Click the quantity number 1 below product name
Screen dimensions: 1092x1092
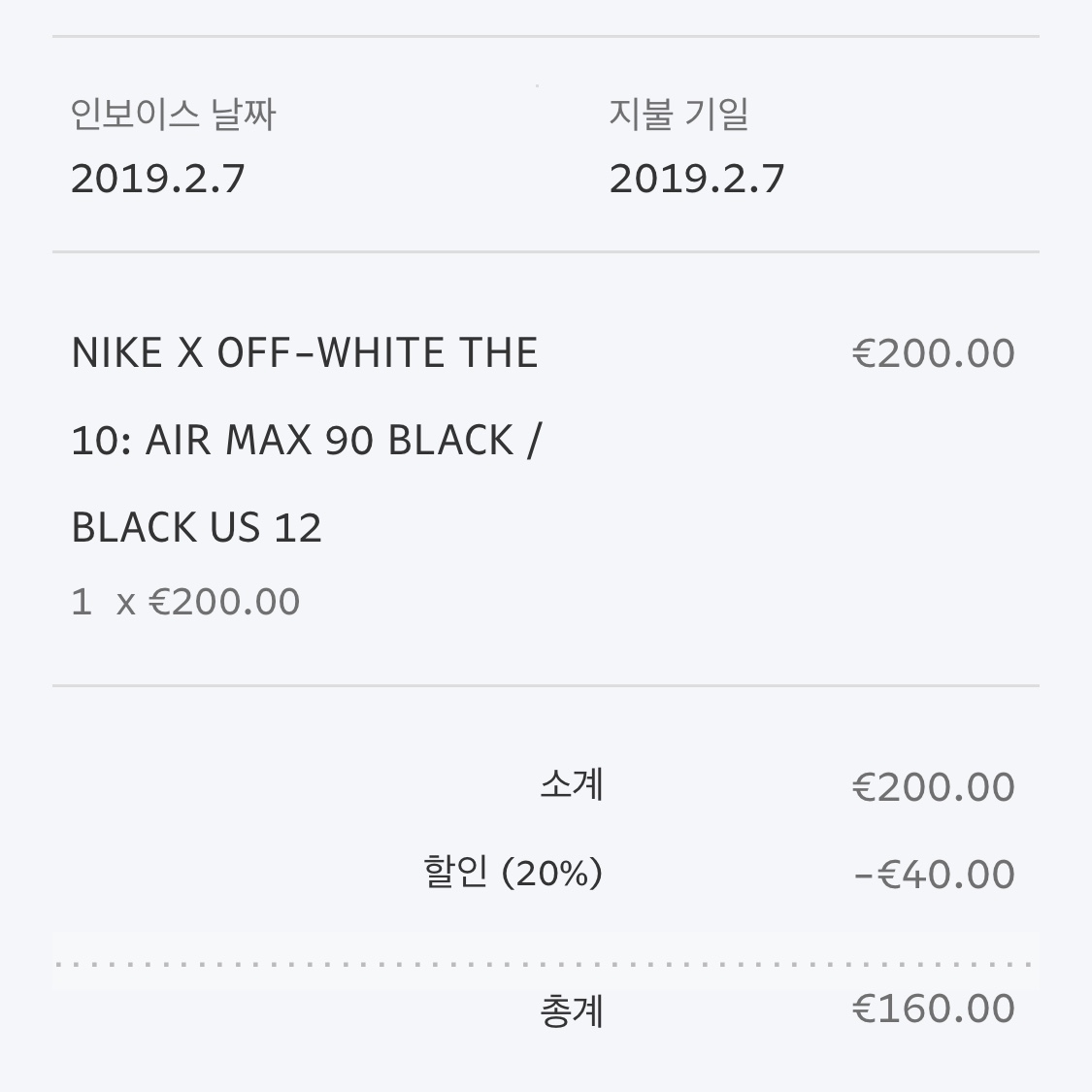[x=82, y=602]
